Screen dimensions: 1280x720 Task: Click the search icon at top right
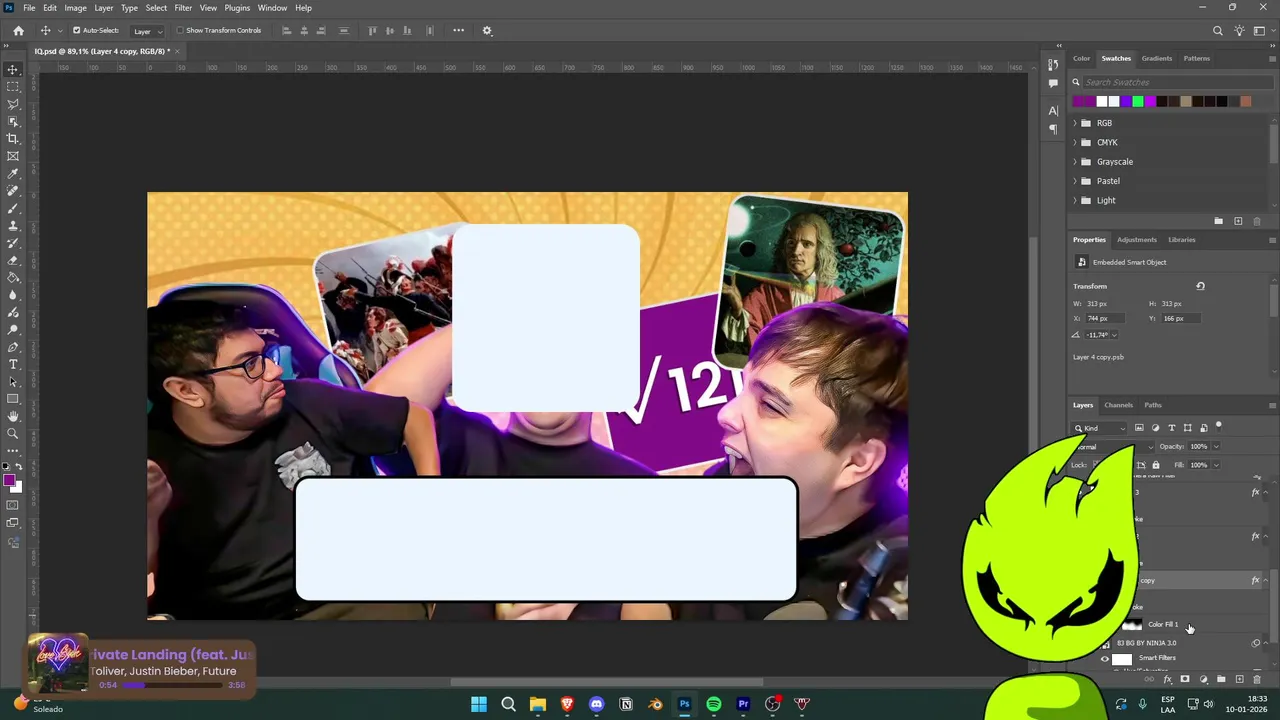pos(1217,31)
